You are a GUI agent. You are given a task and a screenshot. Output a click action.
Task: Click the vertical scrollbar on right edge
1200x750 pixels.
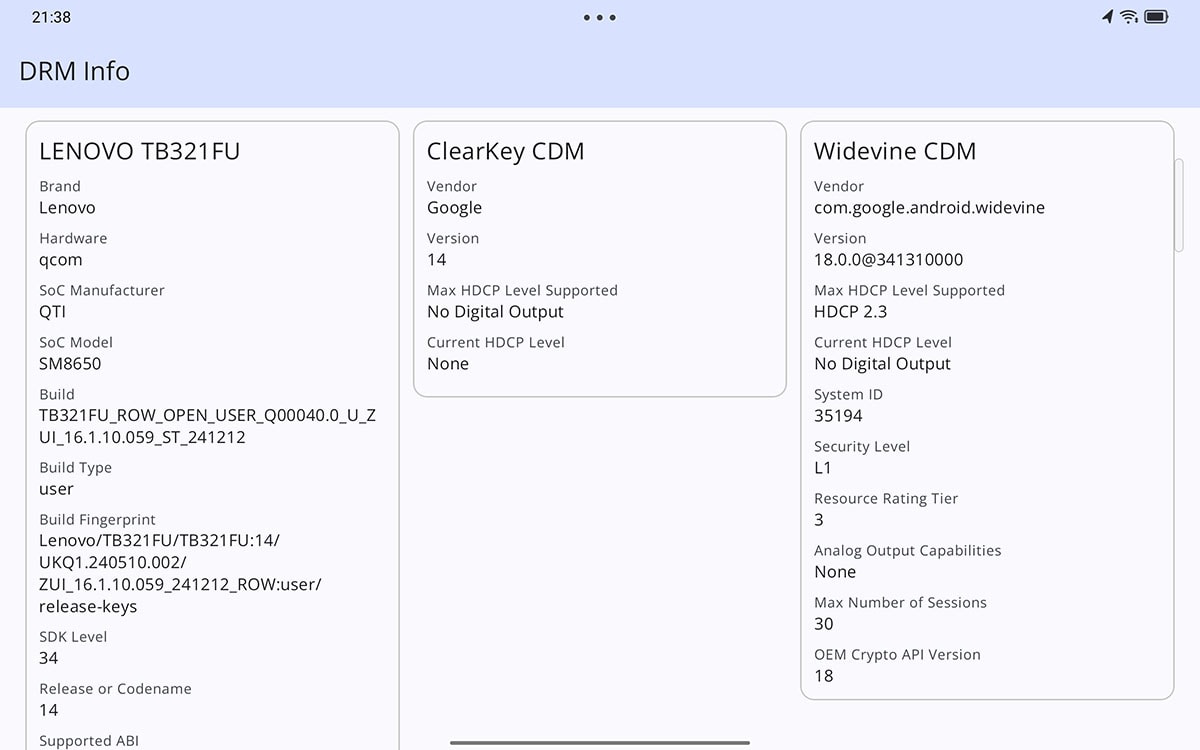pos(1179,205)
